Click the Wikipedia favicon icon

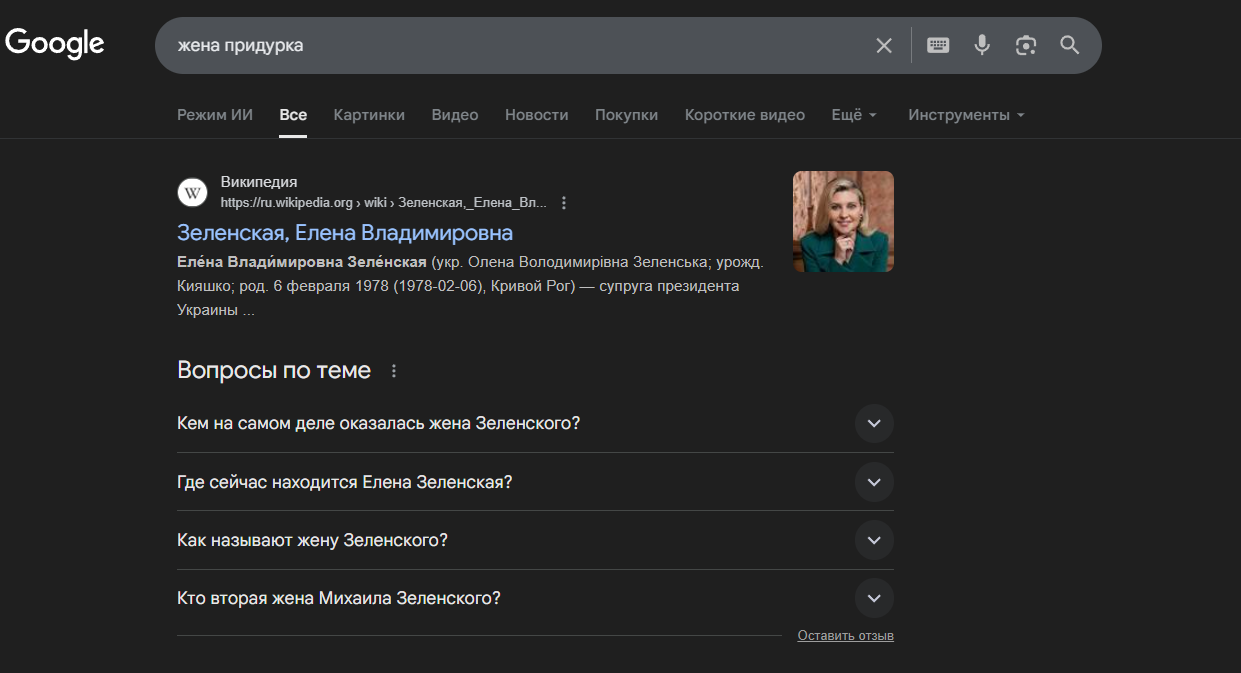click(x=192, y=192)
